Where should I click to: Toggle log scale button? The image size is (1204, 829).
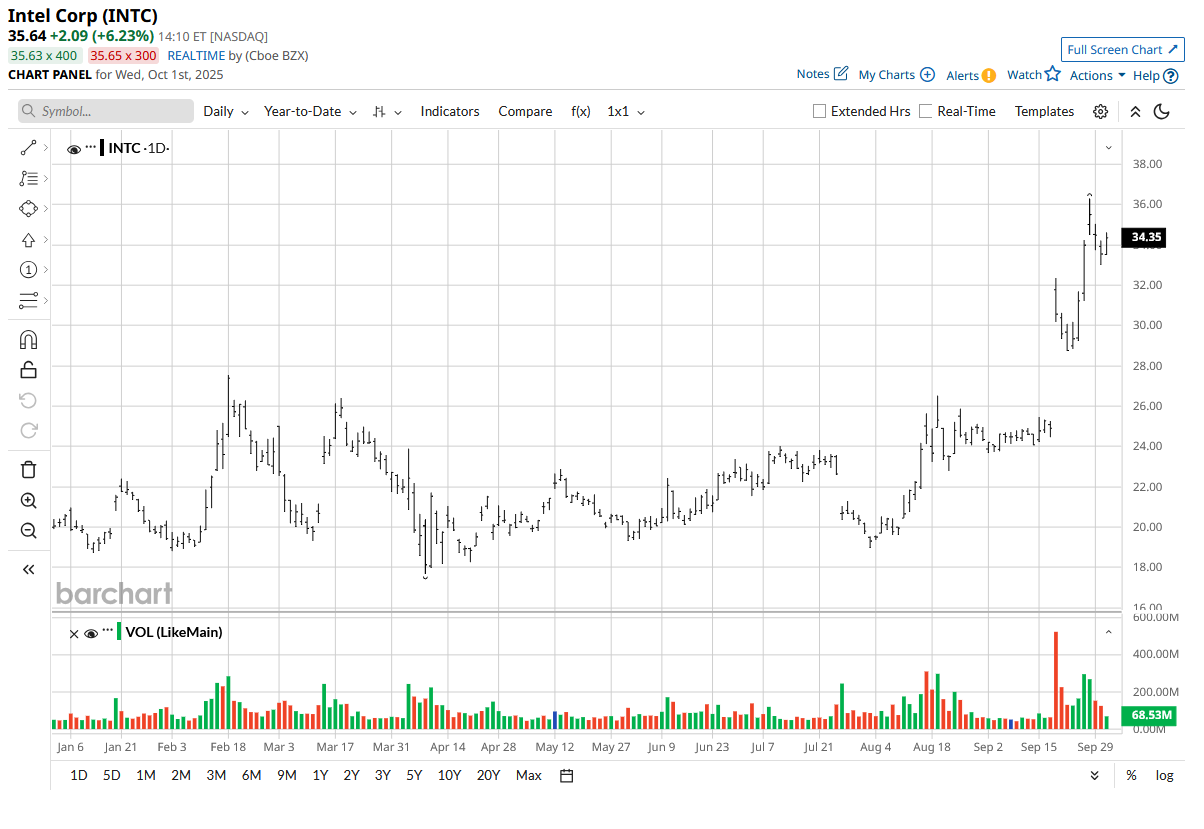(x=1164, y=775)
